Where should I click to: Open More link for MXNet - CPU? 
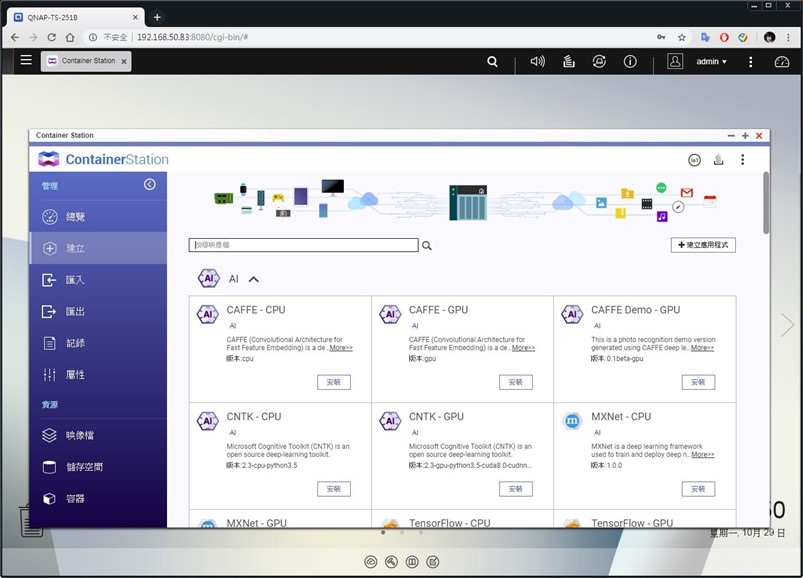702,455
